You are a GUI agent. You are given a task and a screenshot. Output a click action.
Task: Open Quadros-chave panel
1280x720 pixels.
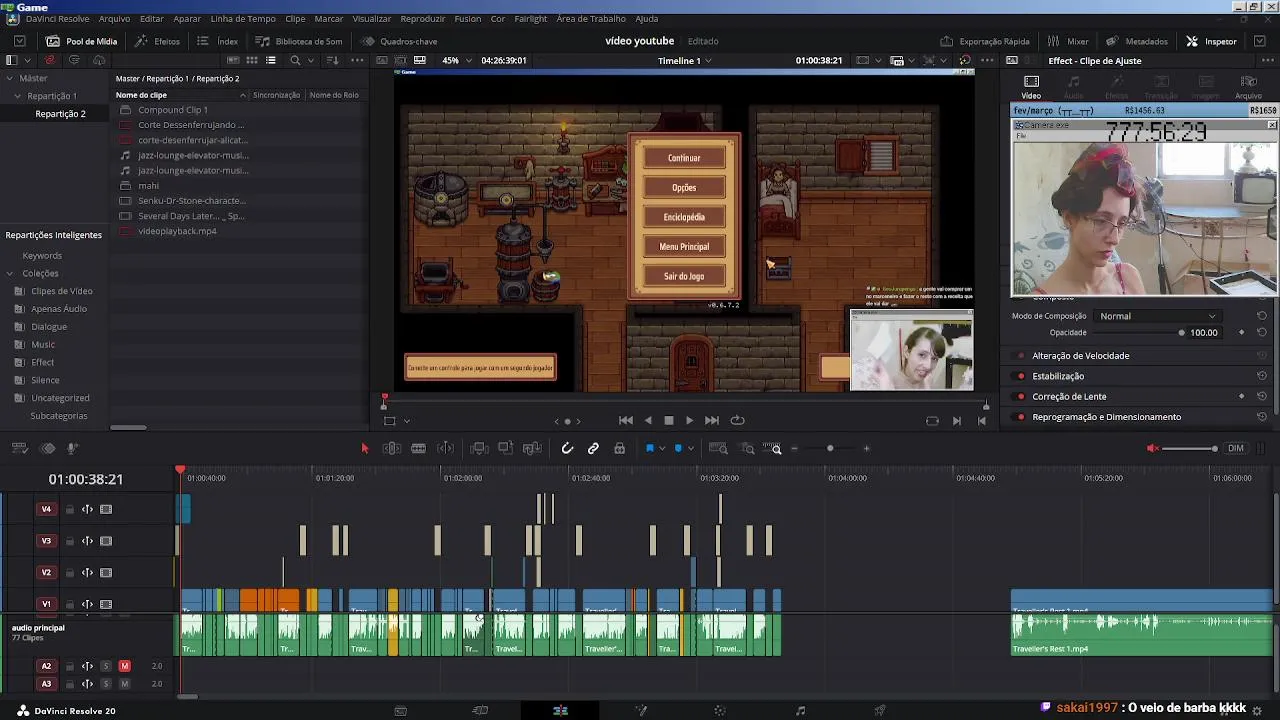click(x=399, y=42)
